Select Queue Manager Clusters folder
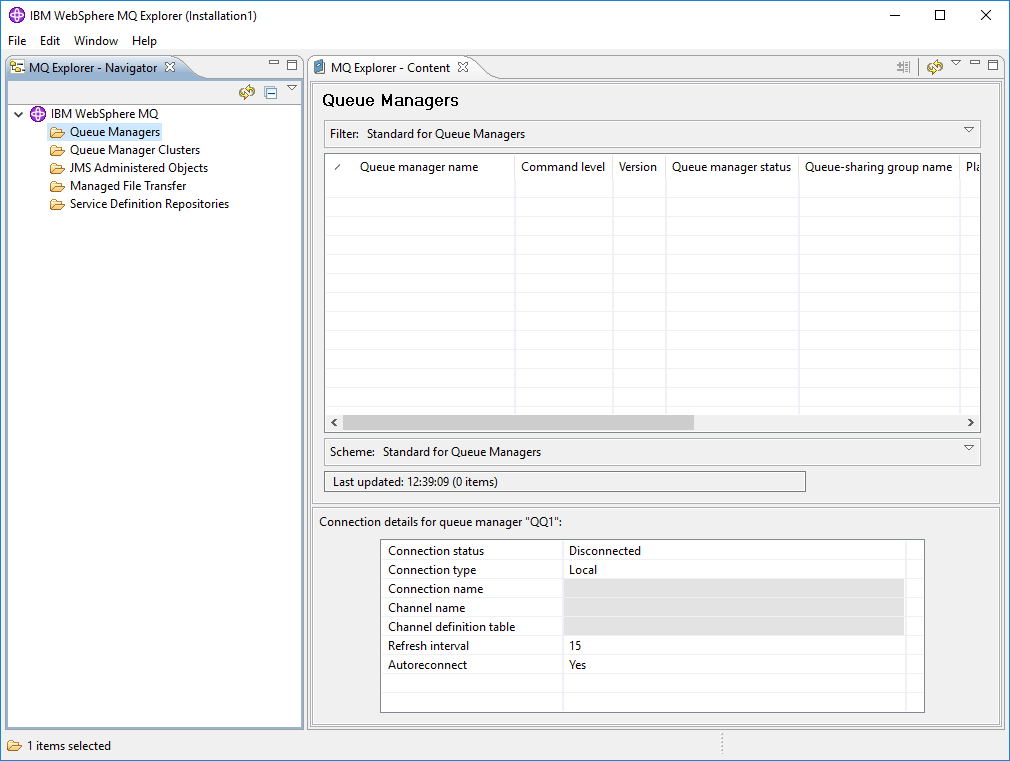This screenshot has height=761, width=1010. pyautogui.click(x=135, y=150)
